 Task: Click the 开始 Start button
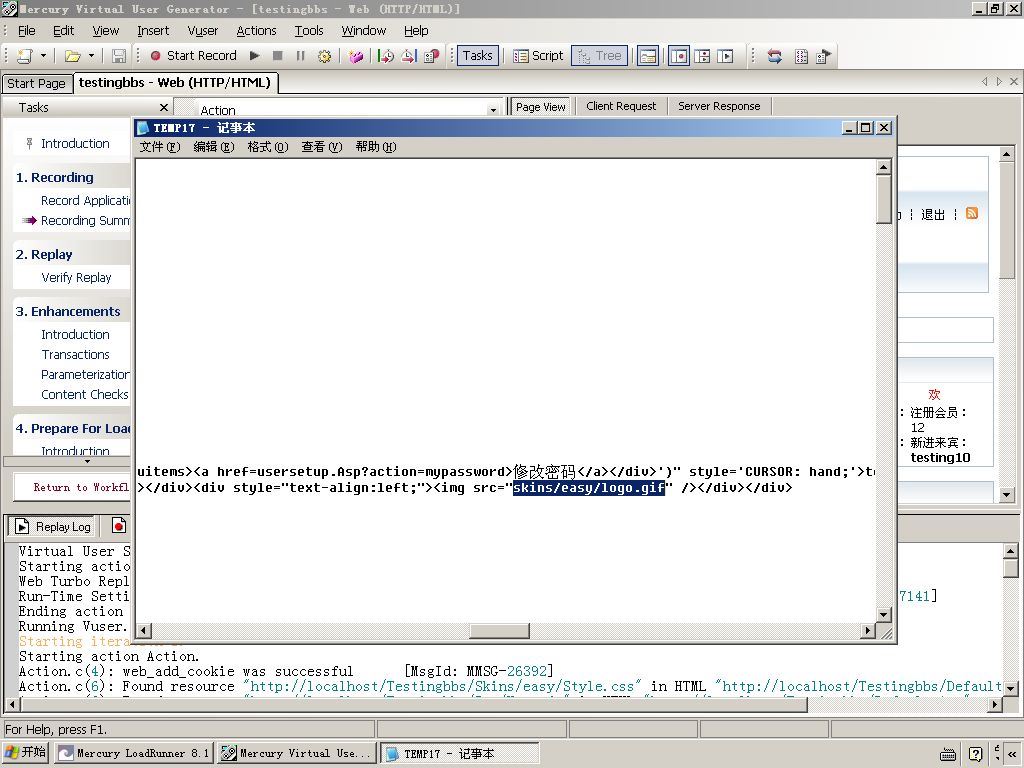click(x=25, y=752)
